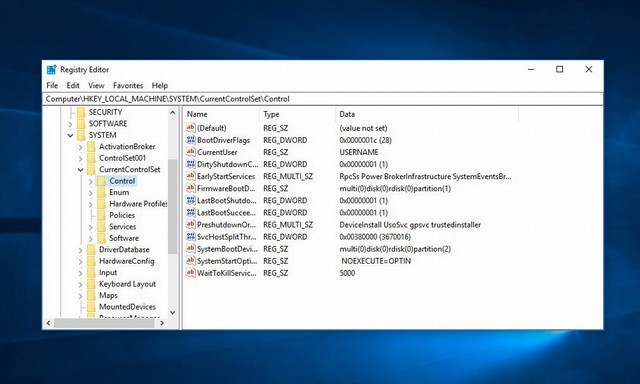Click the icon beside WaitToKillServic...
The width and height of the screenshot is (640, 384).
click(x=191, y=273)
